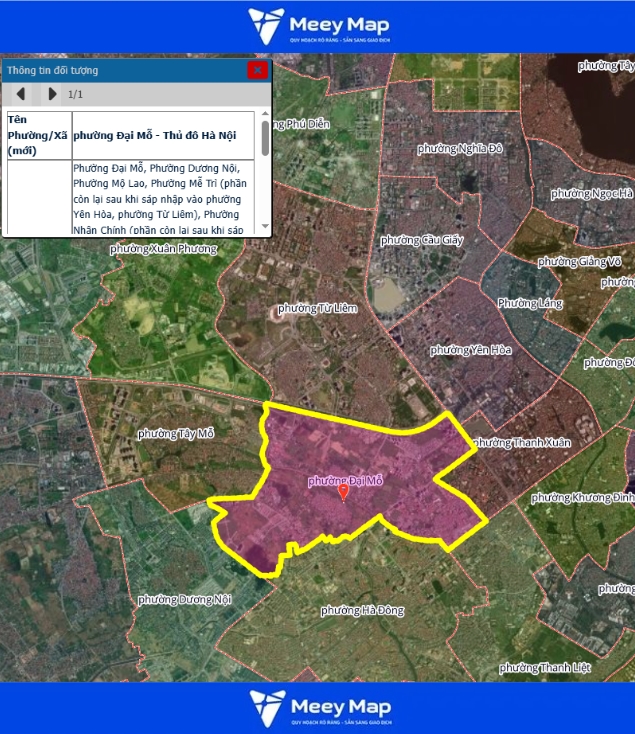
Task: Click the Meey Map logo in top banner
Action: [x=318, y=26]
